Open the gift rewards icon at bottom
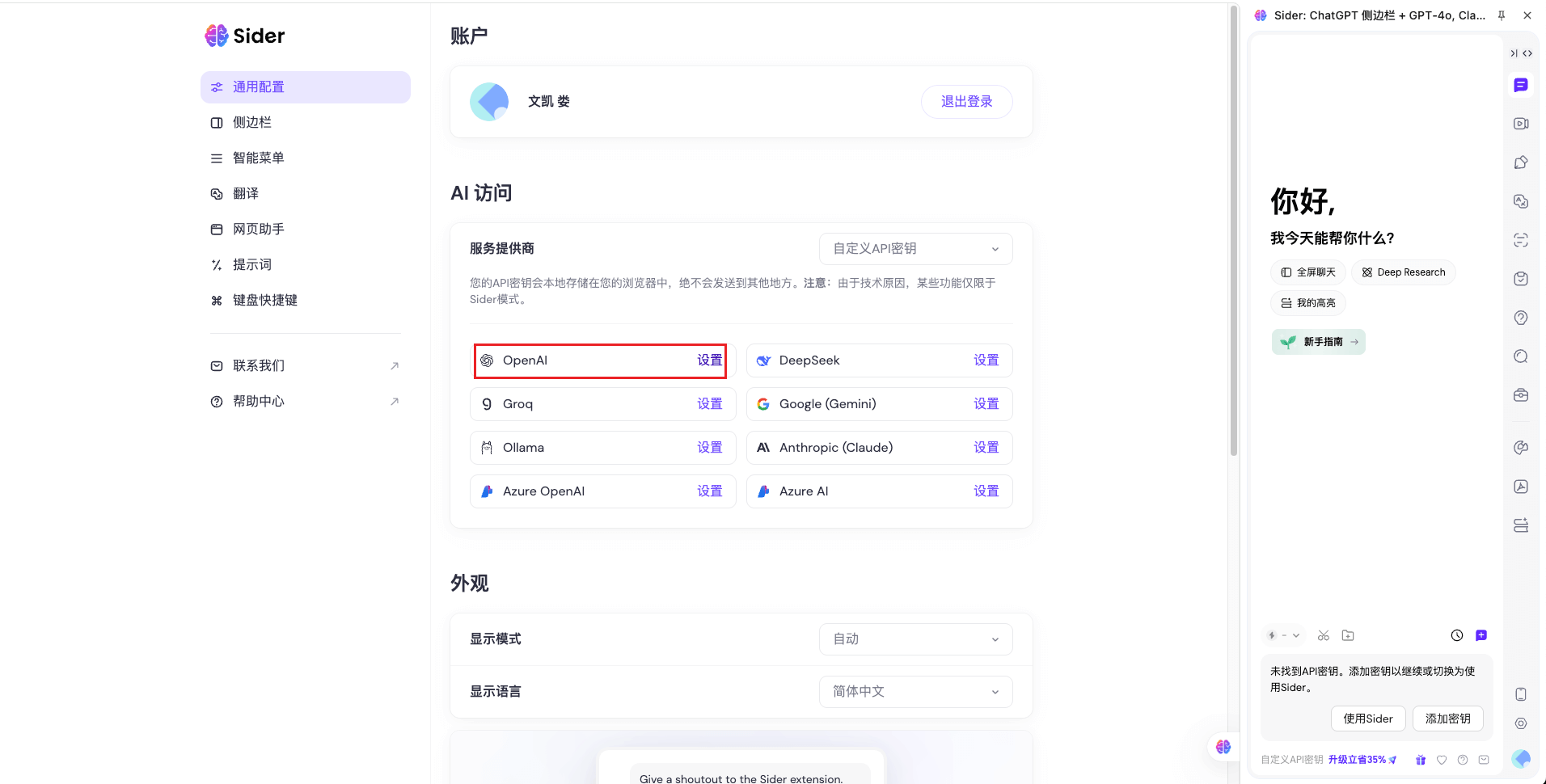This screenshot has height=784, width=1546. [x=1420, y=760]
